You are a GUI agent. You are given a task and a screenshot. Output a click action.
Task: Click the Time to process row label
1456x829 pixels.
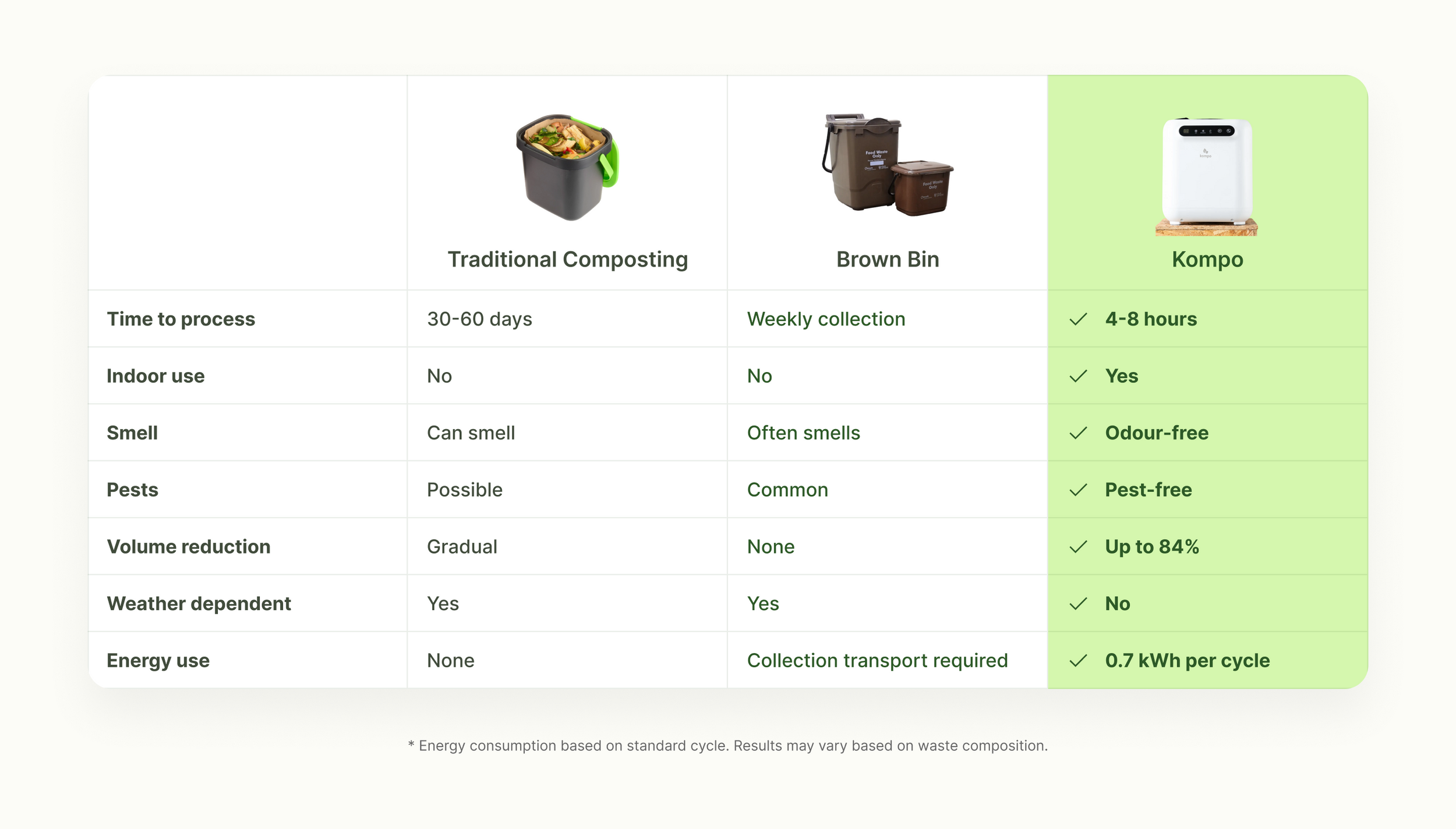point(181,319)
